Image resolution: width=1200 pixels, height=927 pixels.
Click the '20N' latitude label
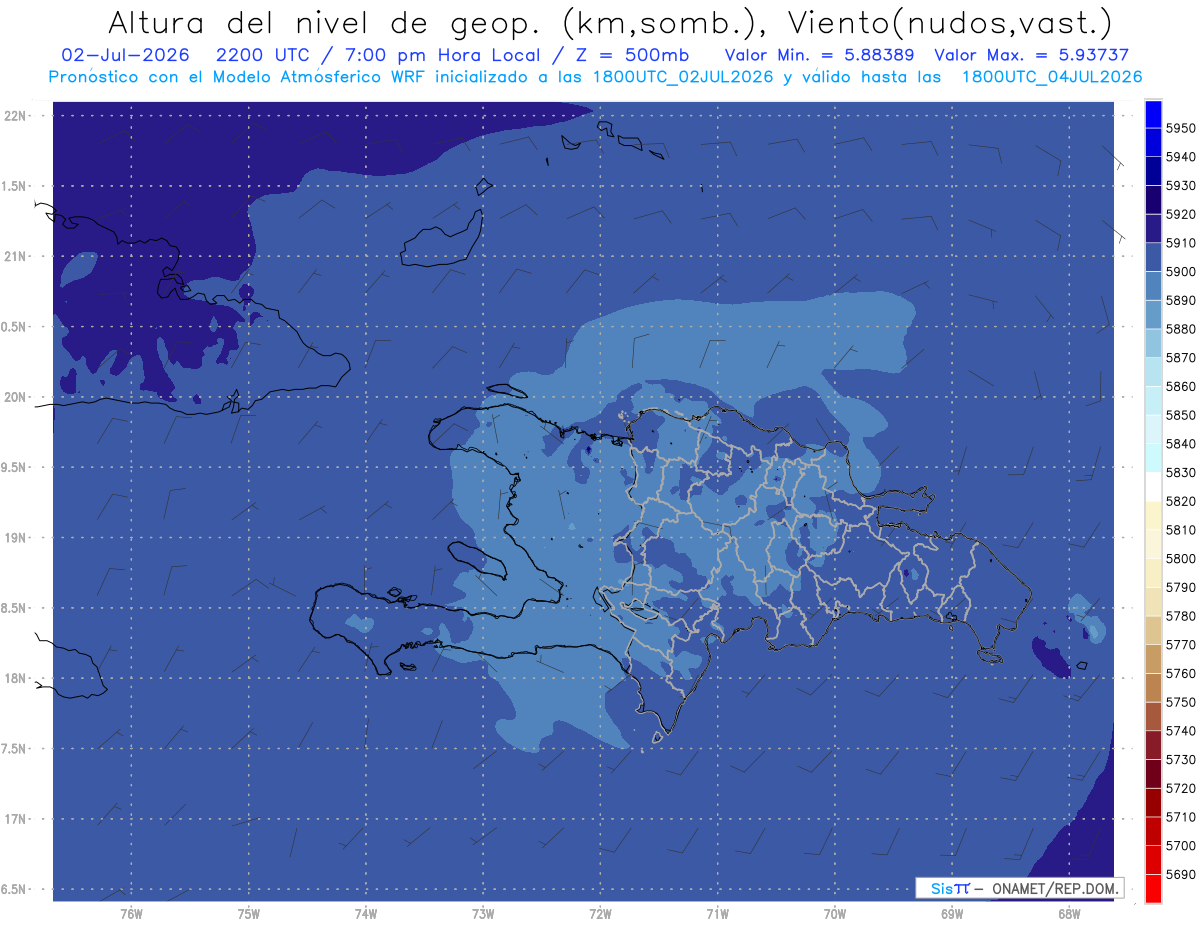(14, 398)
